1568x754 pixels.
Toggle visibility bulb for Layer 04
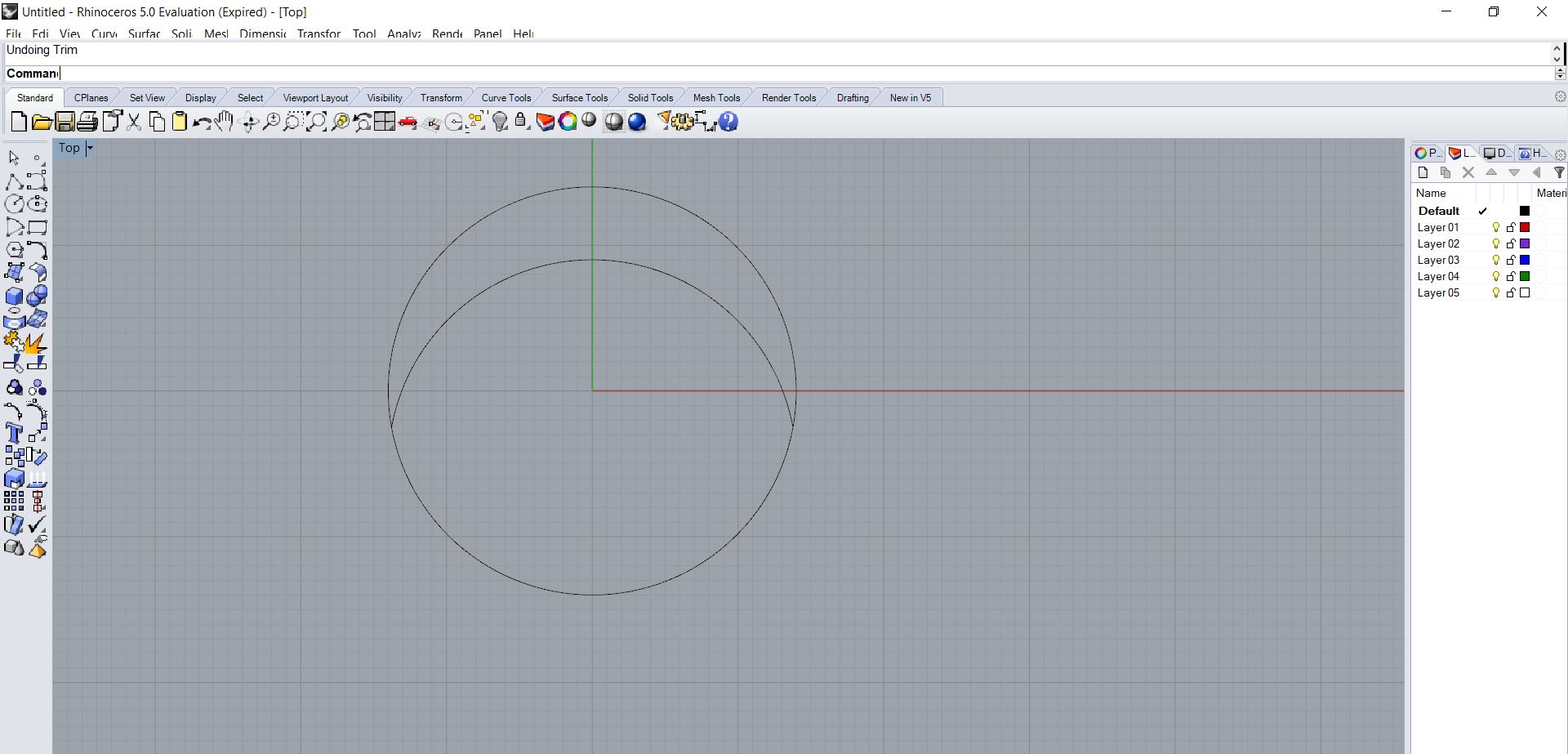(x=1496, y=277)
